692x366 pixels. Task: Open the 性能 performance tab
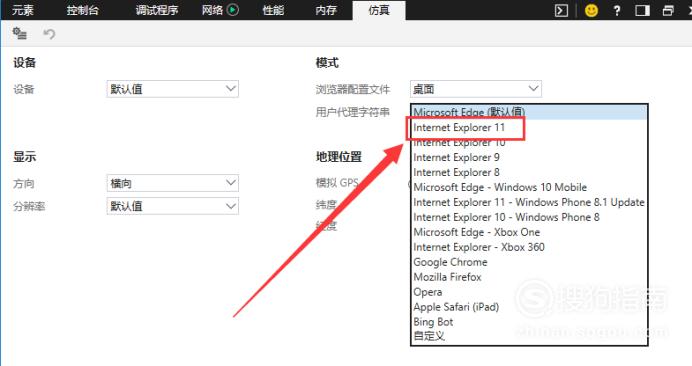pos(273,10)
